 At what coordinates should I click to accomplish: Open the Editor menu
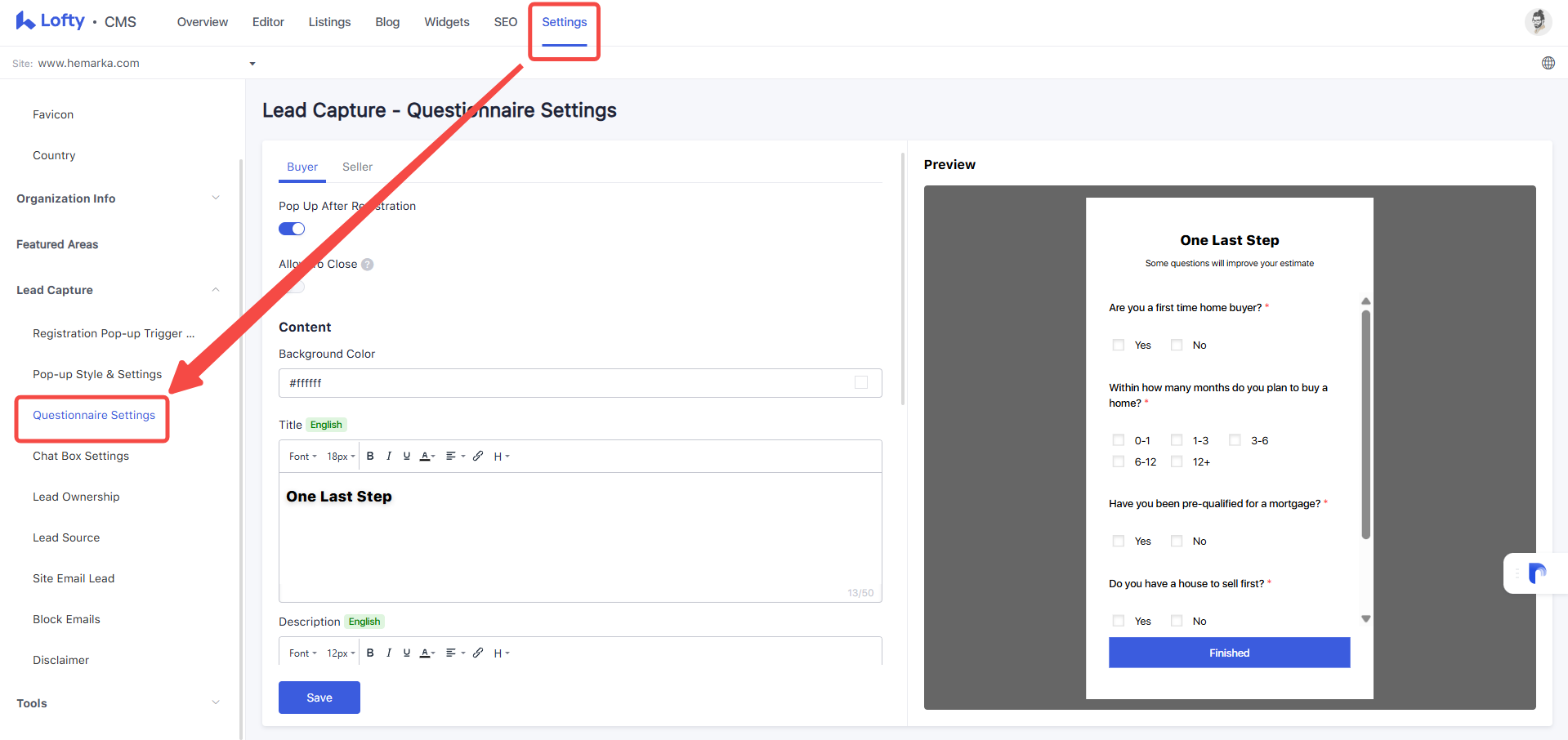[x=268, y=22]
